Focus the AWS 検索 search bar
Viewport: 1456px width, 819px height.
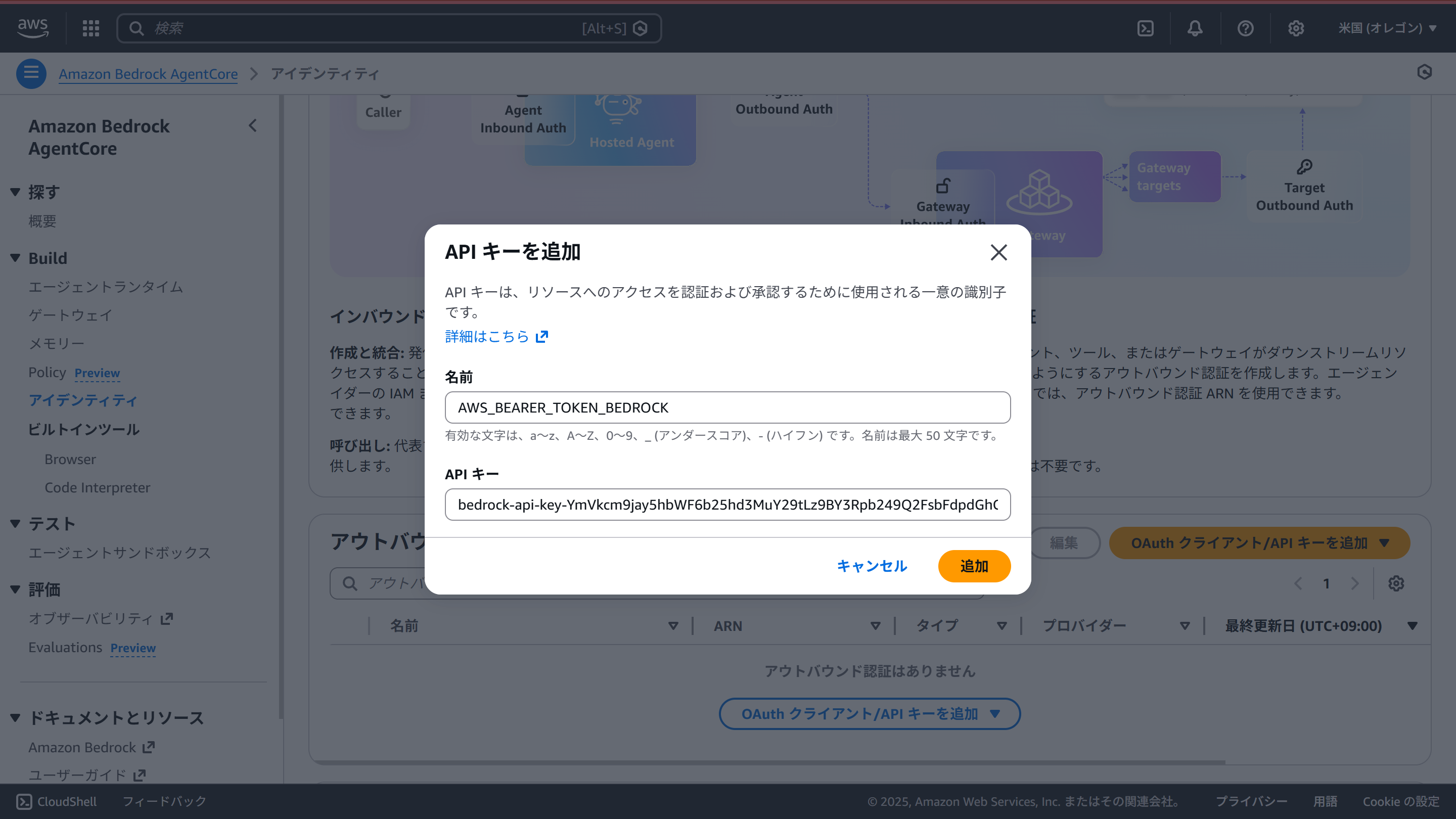coord(389,28)
